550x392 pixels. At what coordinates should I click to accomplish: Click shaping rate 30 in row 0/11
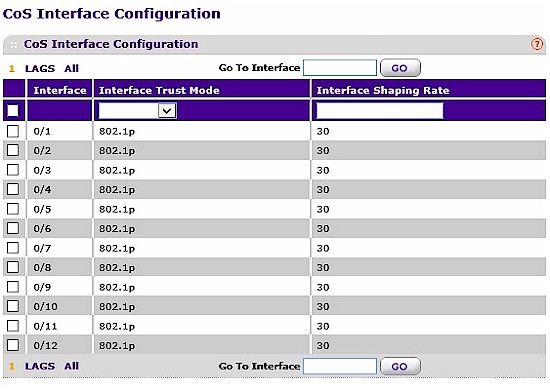pyautogui.click(x=323, y=326)
